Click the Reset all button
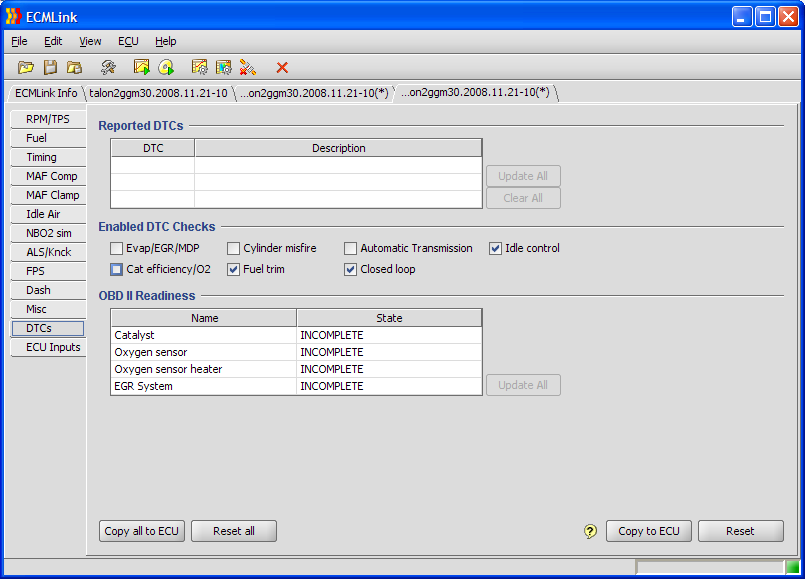 point(233,531)
